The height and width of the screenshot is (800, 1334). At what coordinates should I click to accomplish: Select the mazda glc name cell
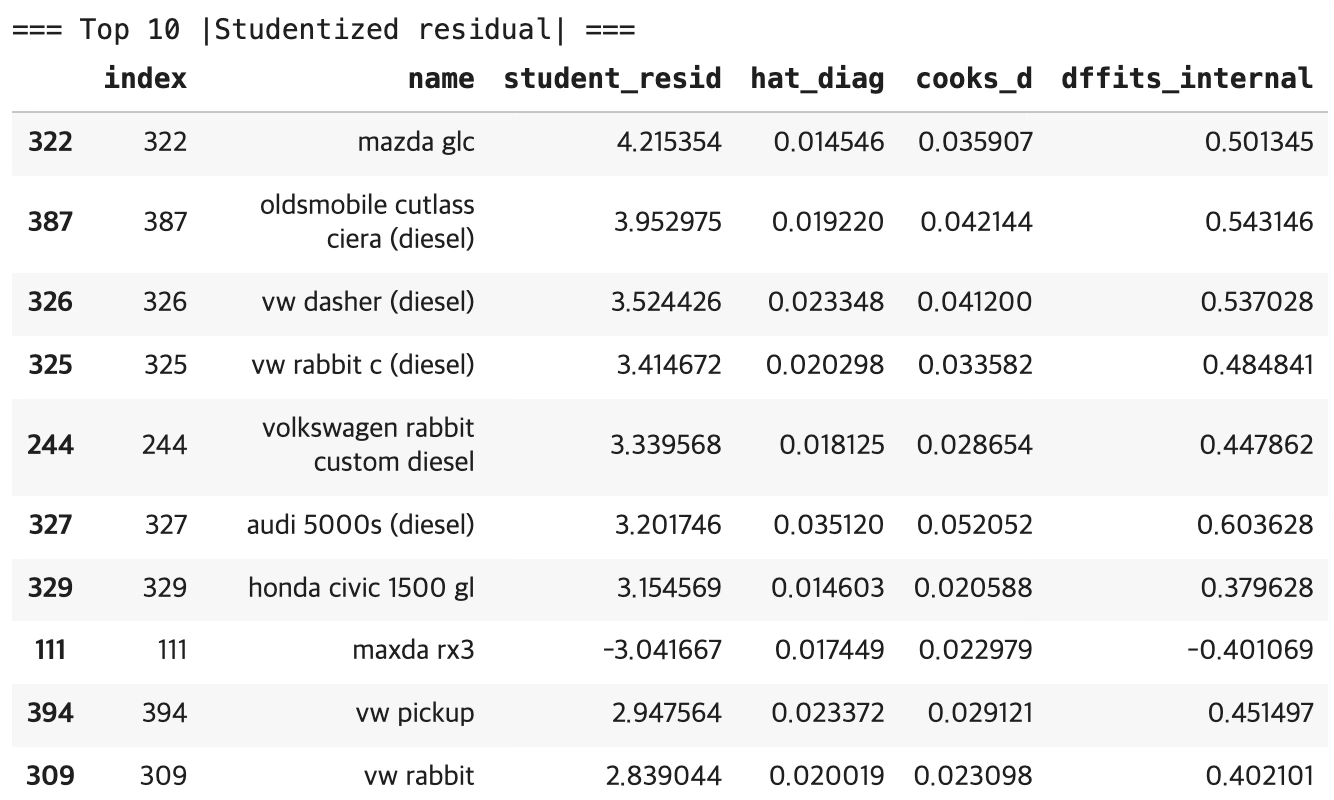coord(416,142)
